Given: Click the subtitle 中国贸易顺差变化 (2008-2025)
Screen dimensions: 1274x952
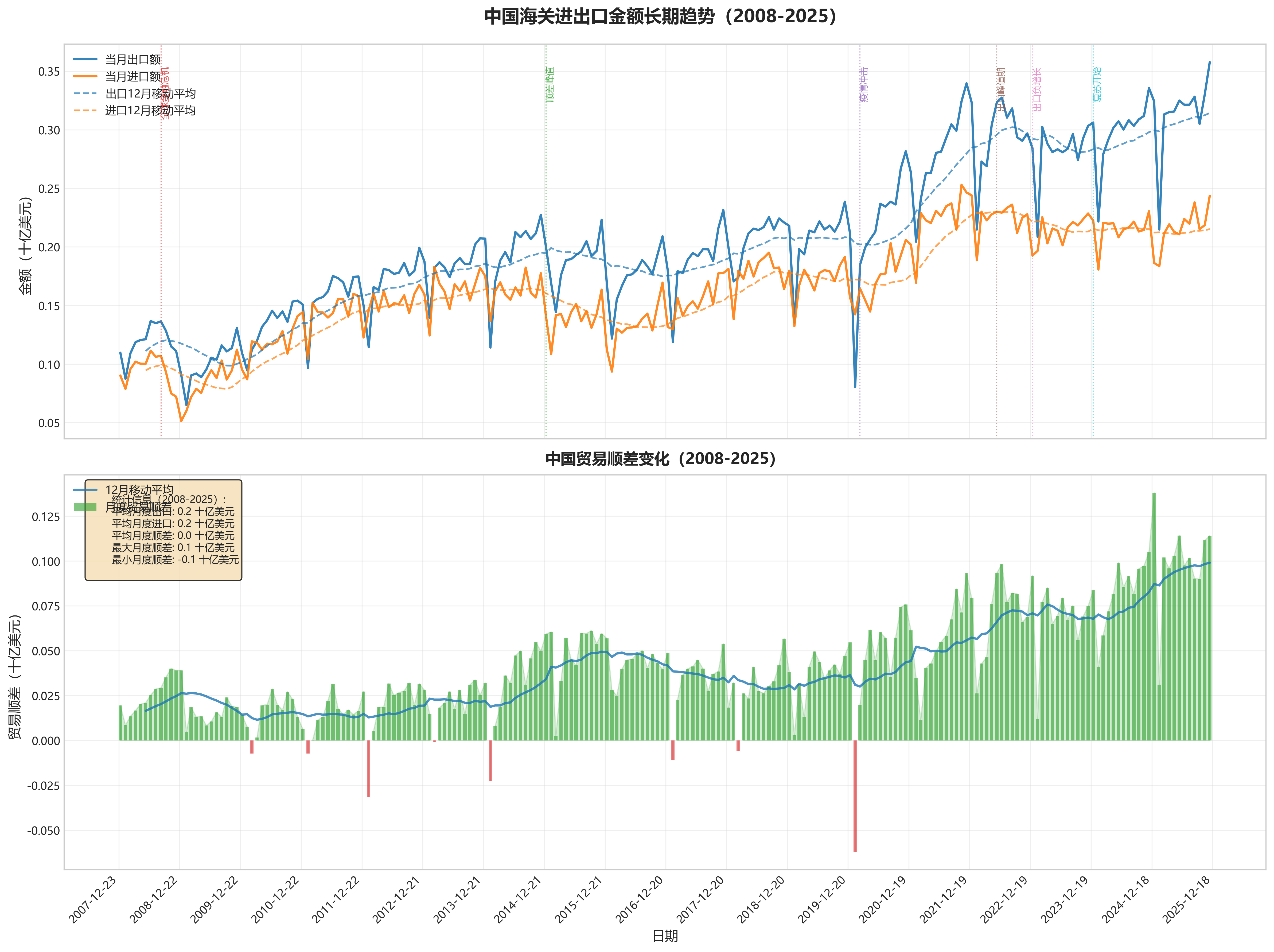Looking at the screenshot, I should point(660,459).
